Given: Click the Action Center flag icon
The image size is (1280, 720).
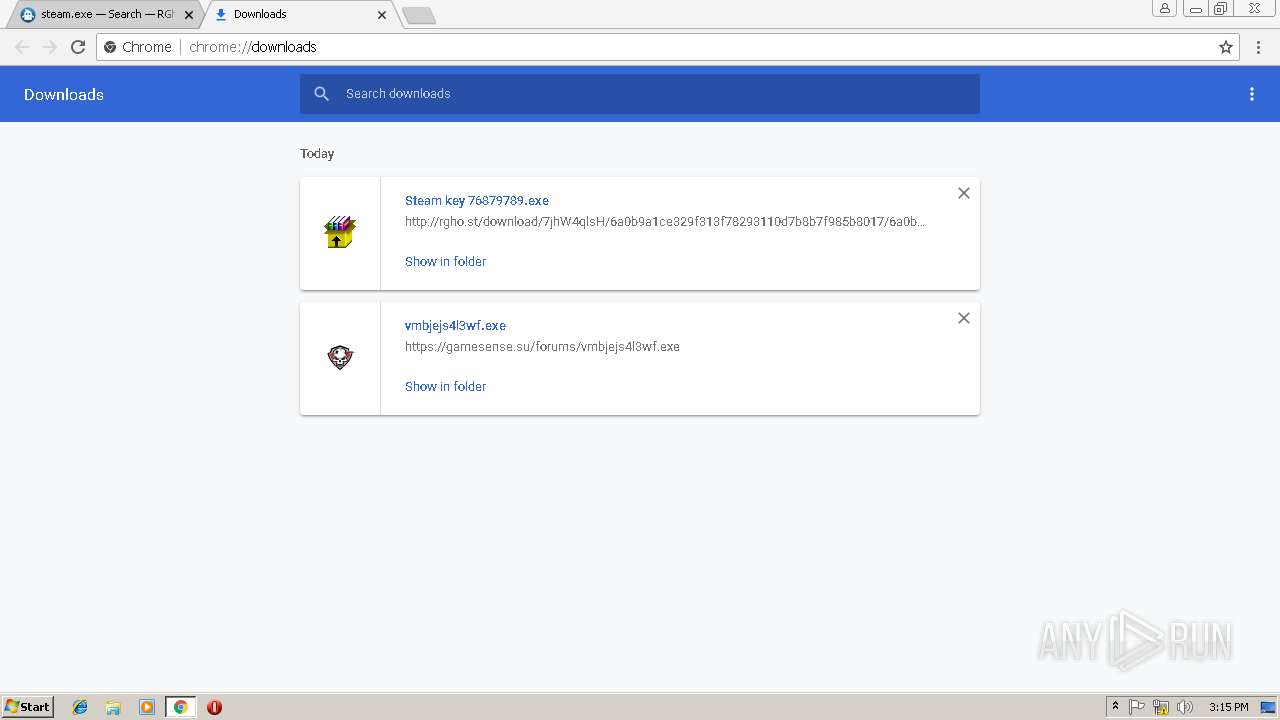Looking at the screenshot, I should tap(1137, 707).
